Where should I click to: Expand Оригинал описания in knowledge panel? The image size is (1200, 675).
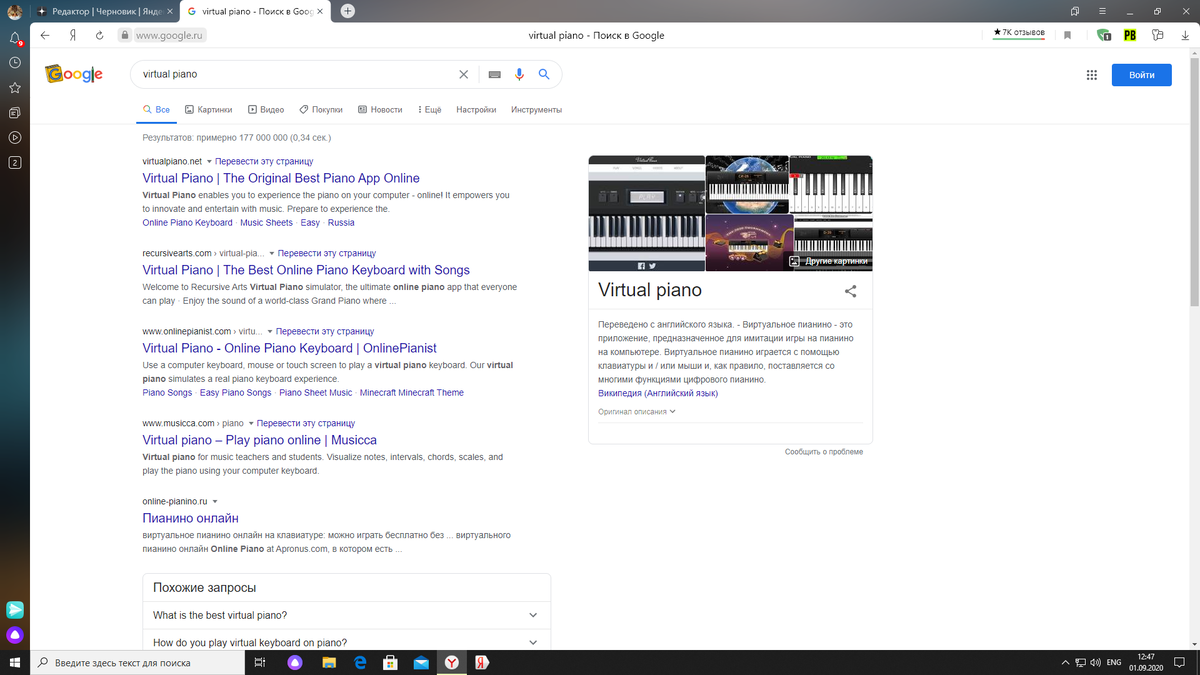tap(637, 411)
